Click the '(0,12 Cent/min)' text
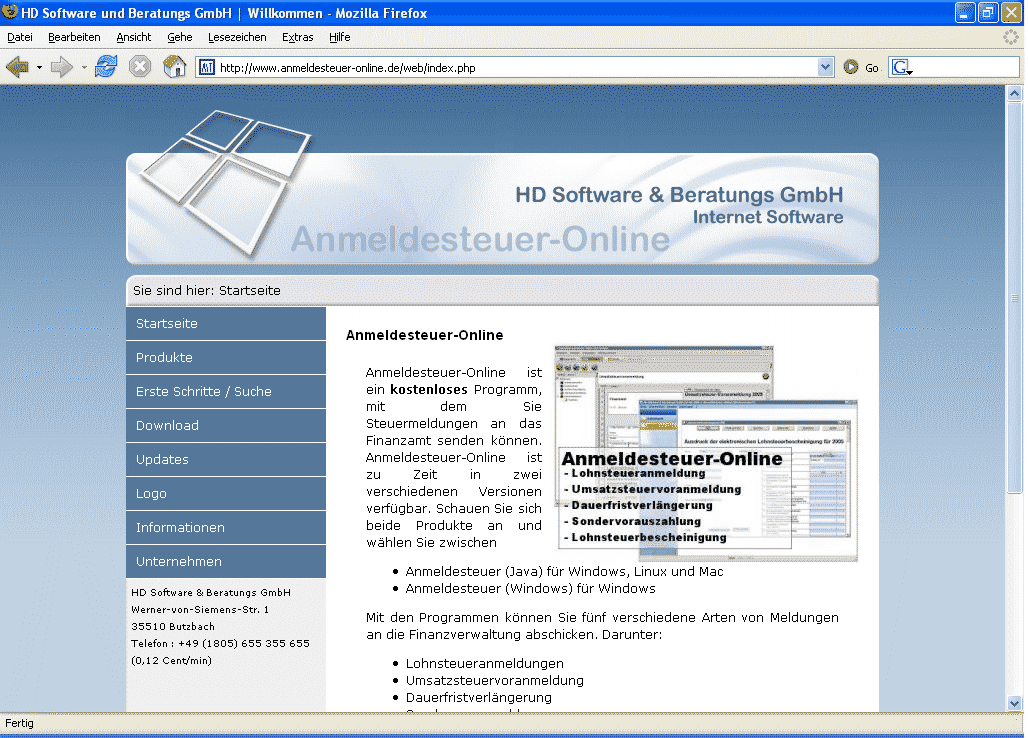Viewport: 1028px width, 738px height. [x=171, y=661]
